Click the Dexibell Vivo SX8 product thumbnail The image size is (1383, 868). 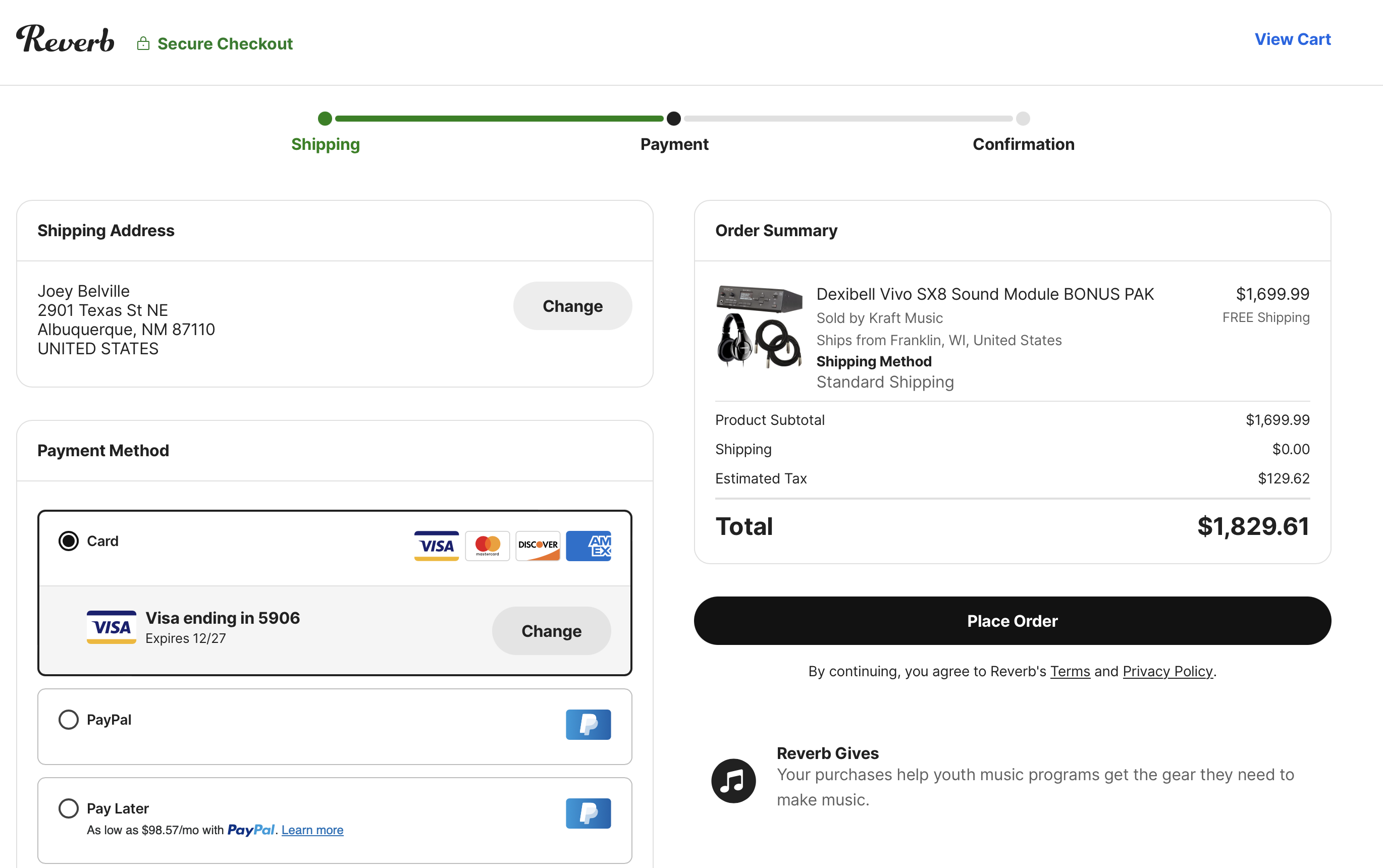(759, 325)
